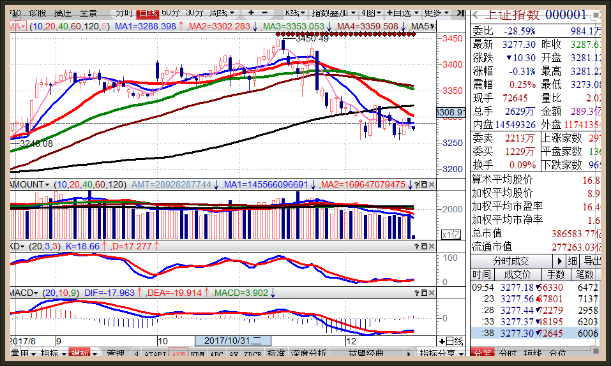Open the 指数叠加 overlay dropdown
Screen dimensions: 611x366
tap(333, 13)
